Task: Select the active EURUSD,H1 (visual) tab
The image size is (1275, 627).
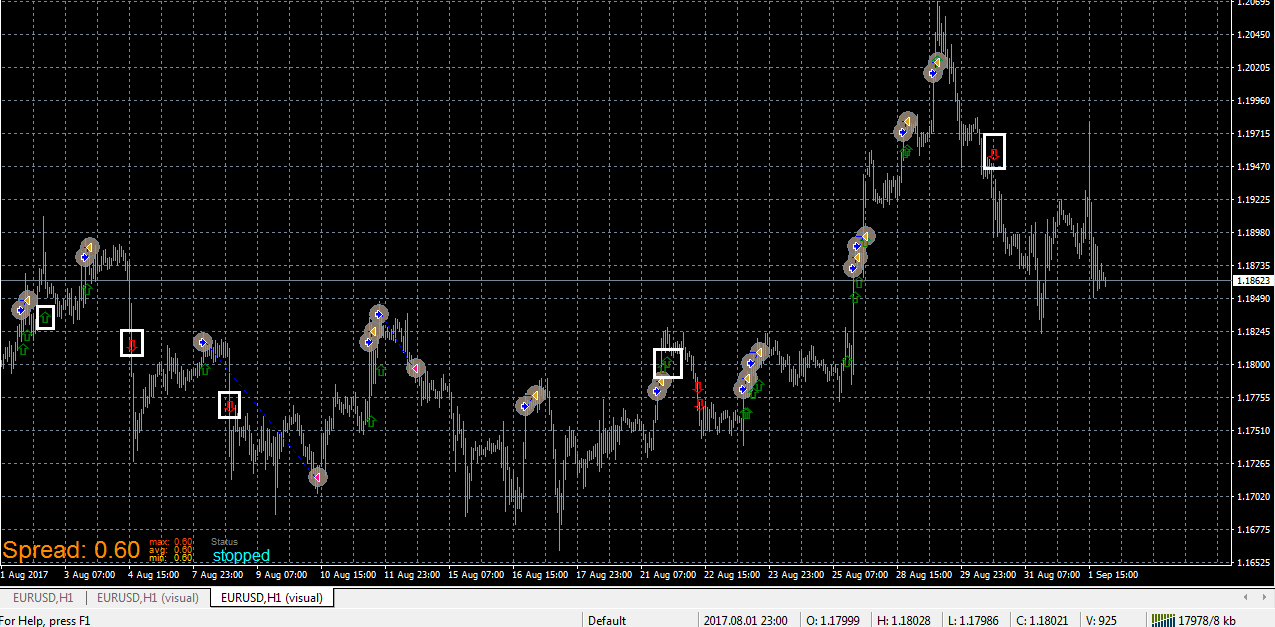Action: tap(272, 598)
